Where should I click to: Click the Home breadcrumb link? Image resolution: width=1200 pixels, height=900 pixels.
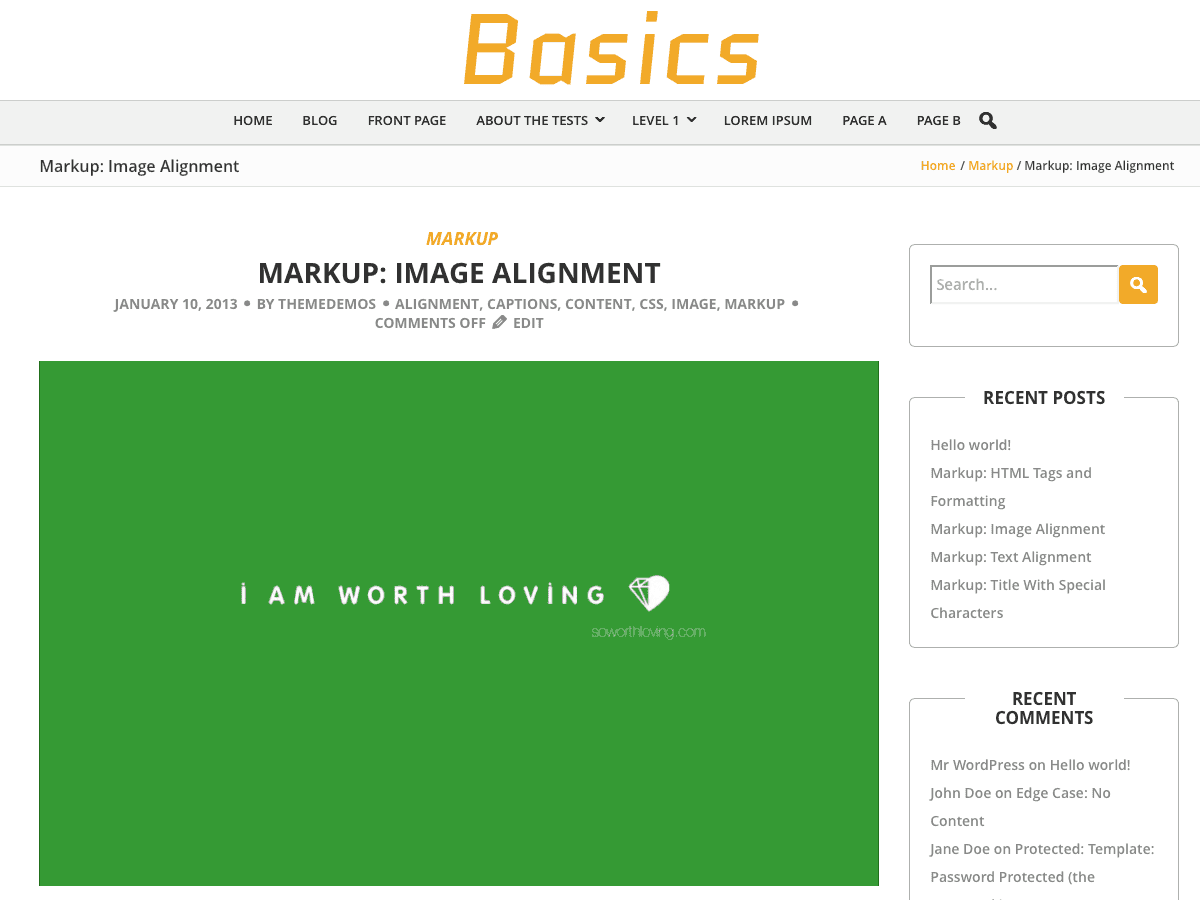937,165
